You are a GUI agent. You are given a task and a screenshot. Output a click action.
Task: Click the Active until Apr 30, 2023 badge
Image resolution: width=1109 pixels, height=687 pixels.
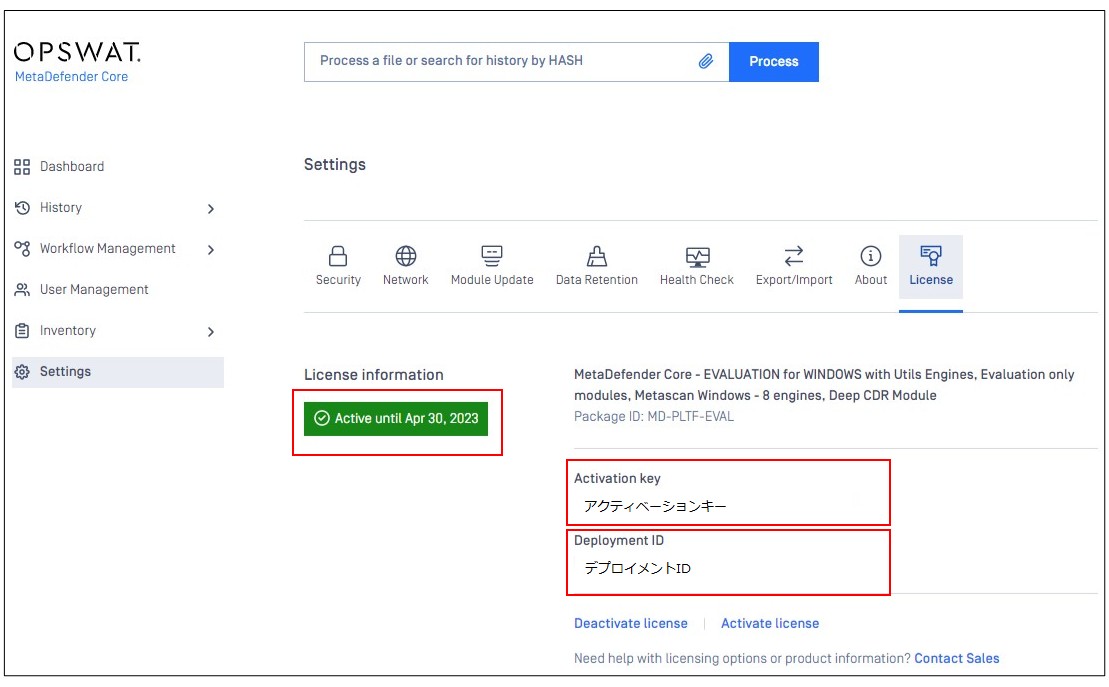(396, 419)
